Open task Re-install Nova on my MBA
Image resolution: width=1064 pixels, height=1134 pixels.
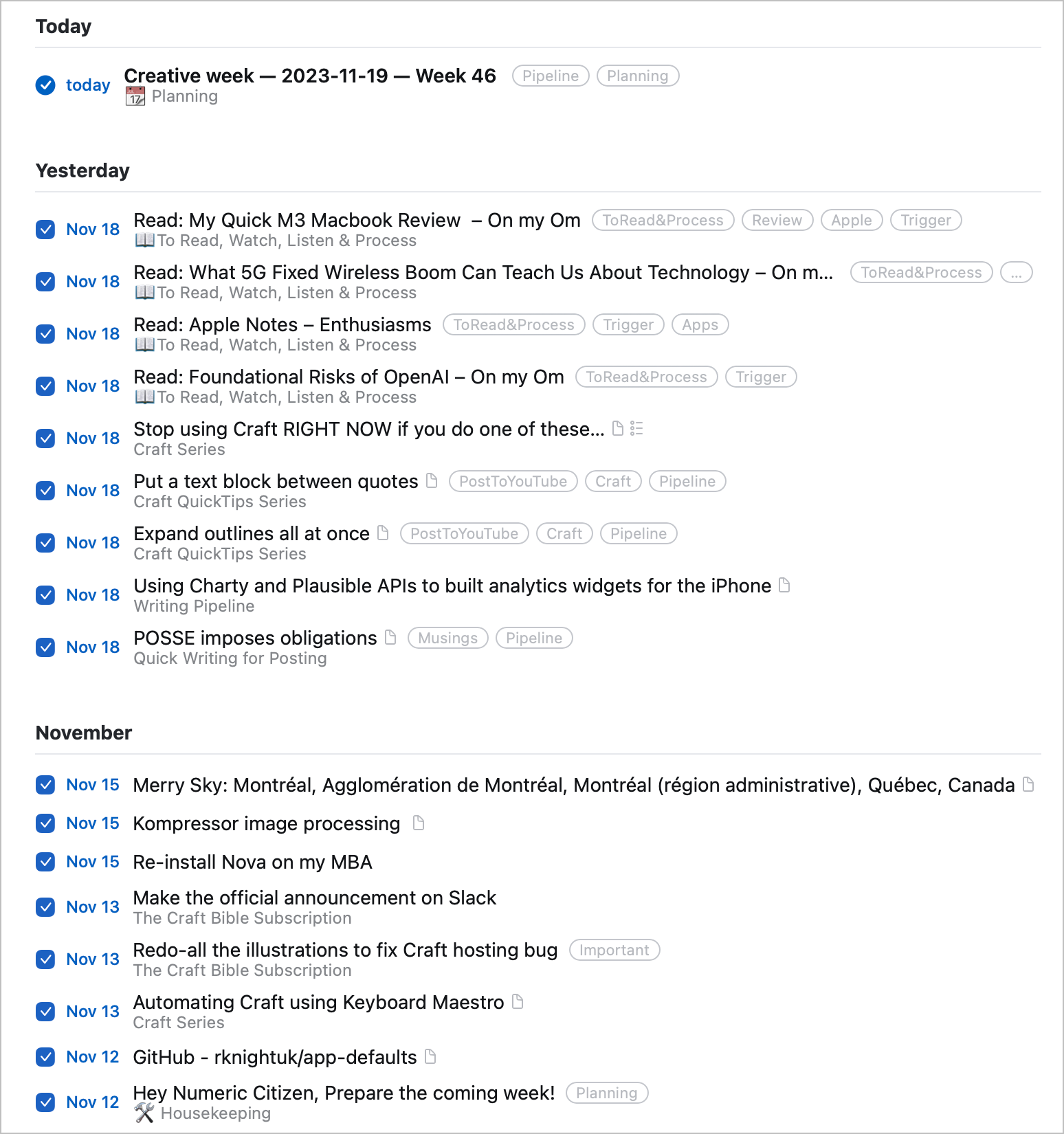[253, 862]
